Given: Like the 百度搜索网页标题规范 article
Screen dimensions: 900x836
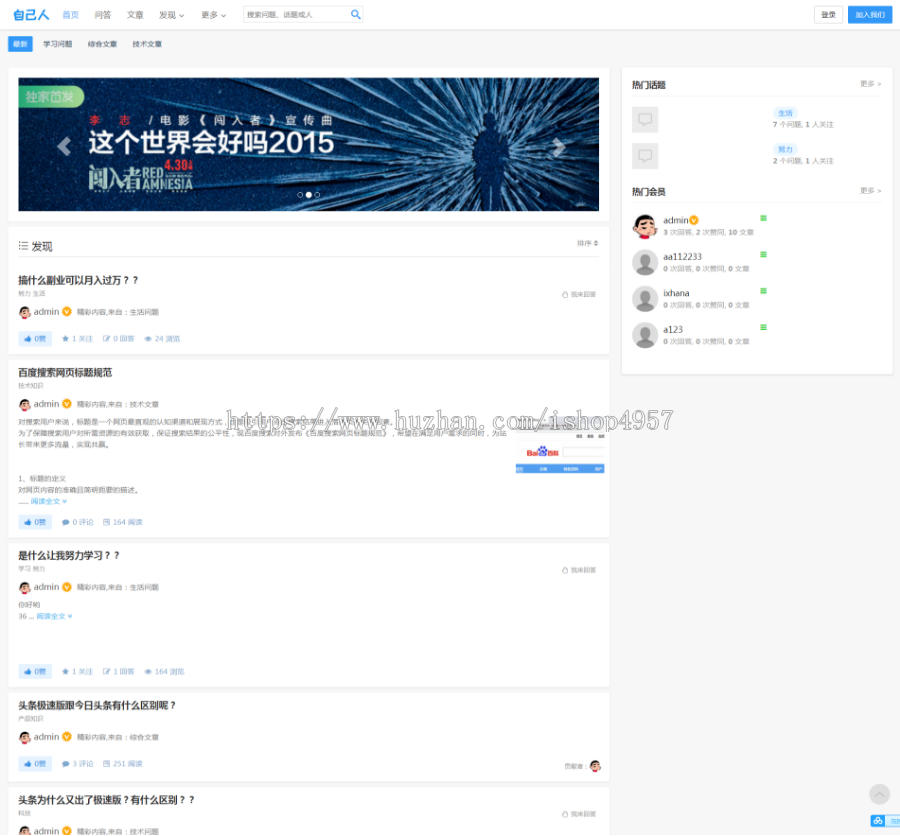Looking at the screenshot, I should click(35, 522).
